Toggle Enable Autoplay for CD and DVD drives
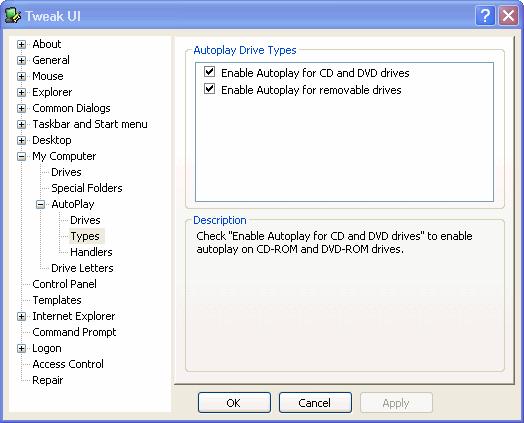The height and width of the screenshot is (423, 524). (x=210, y=72)
